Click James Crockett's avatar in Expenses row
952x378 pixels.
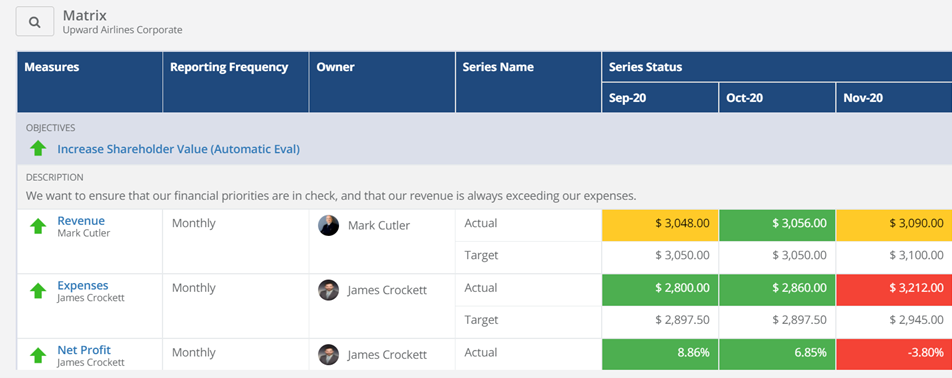point(328,290)
